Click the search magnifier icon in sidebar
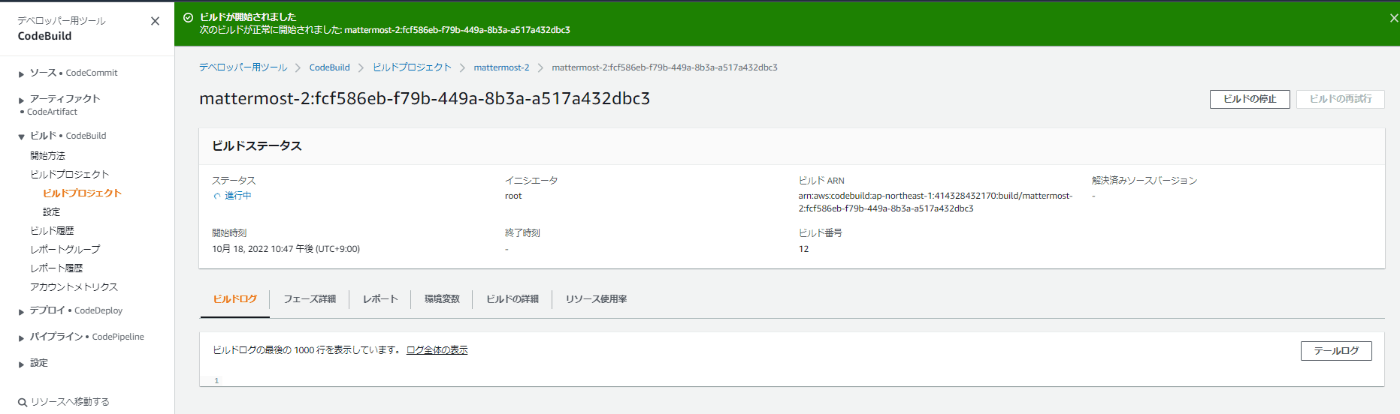The width and height of the screenshot is (1400, 414). 22,402
